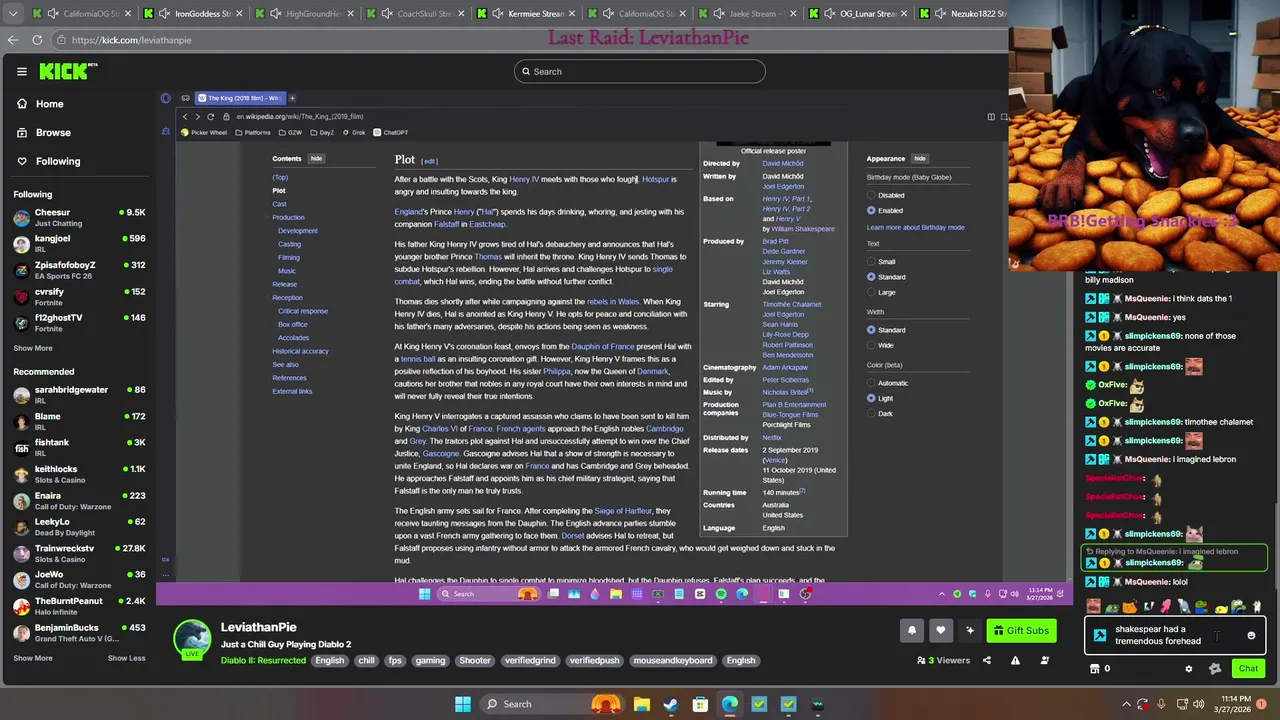Toggle notification bell for LeviathanPie
This screenshot has height=720, width=1280.
911,630
